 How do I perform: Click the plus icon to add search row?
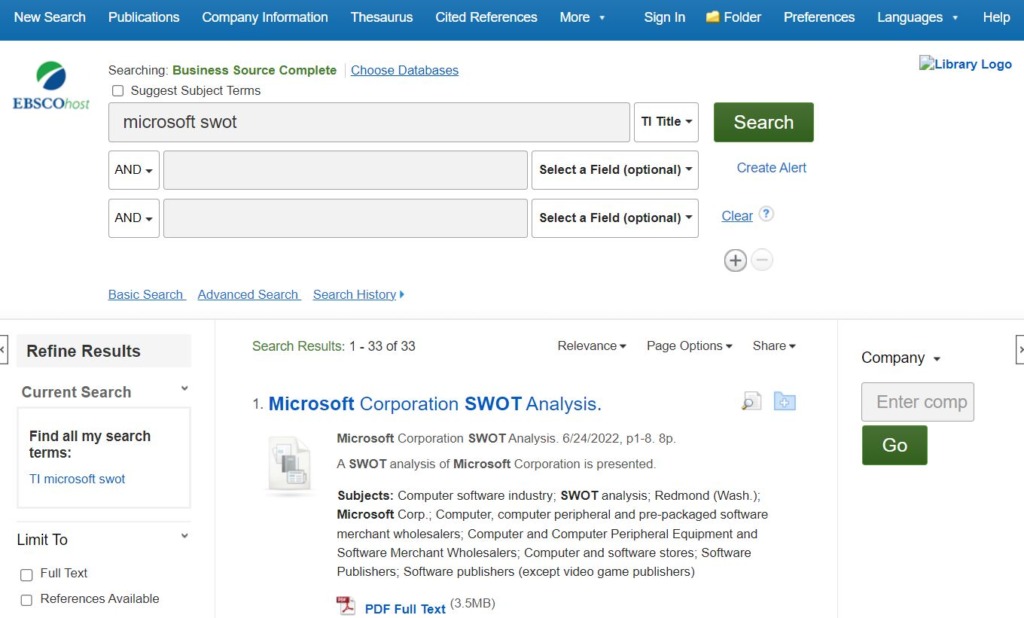pos(735,261)
